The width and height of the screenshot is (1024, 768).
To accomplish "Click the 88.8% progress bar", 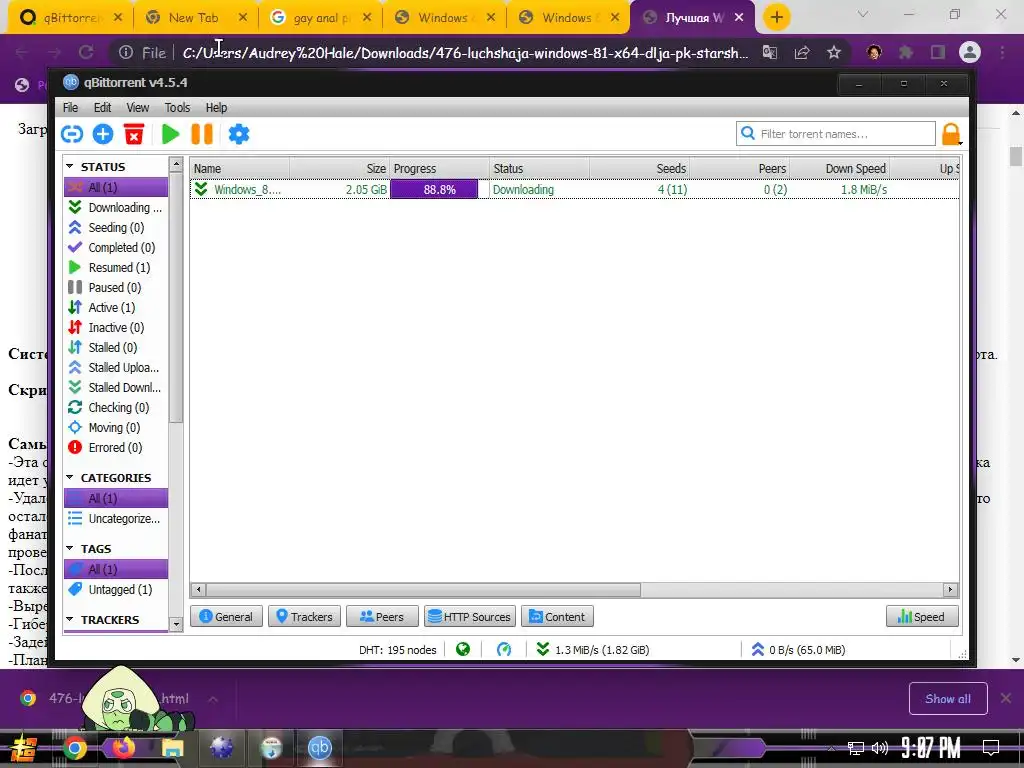I will click(x=434, y=189).
